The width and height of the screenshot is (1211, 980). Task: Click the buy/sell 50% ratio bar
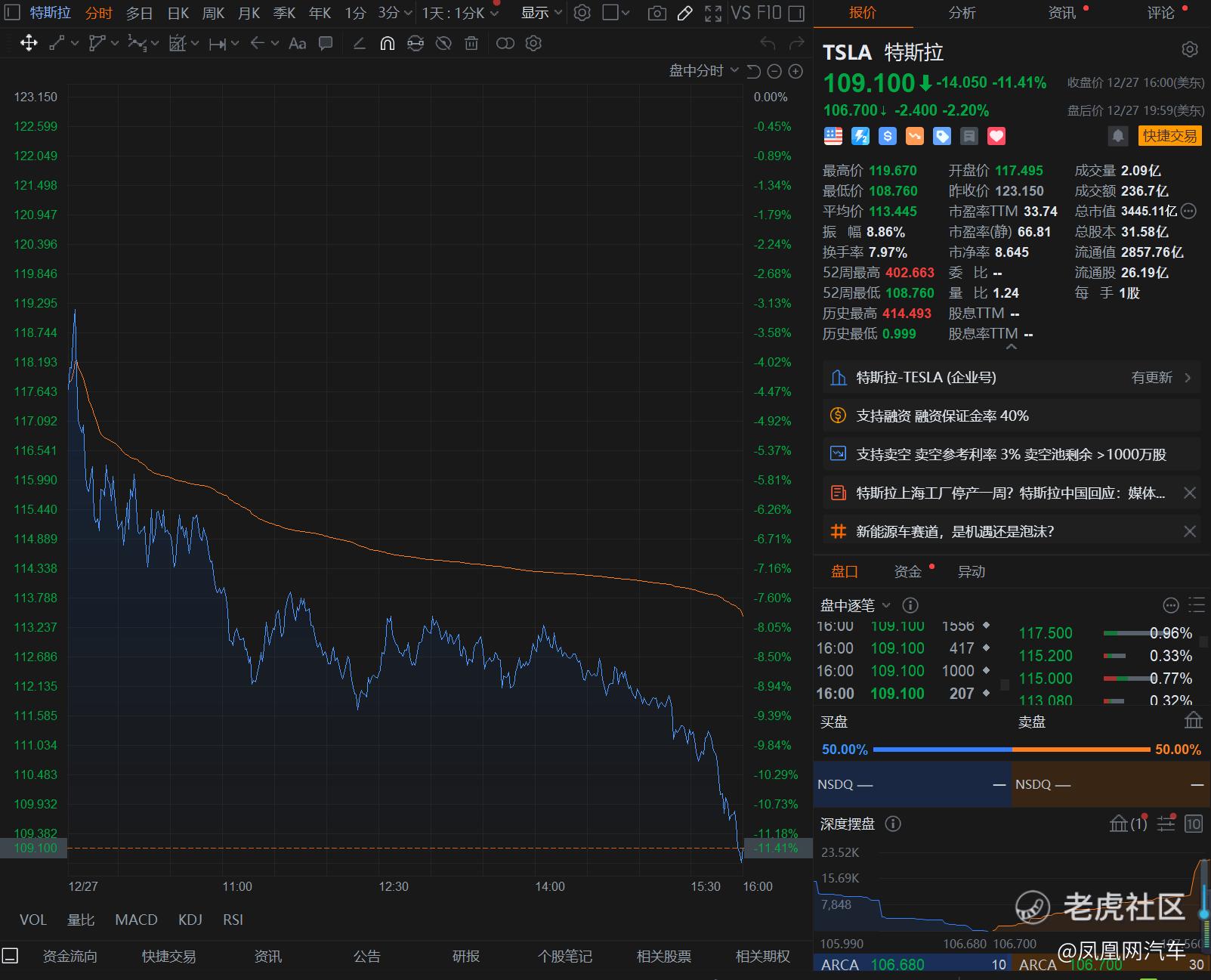(1012, 750)
